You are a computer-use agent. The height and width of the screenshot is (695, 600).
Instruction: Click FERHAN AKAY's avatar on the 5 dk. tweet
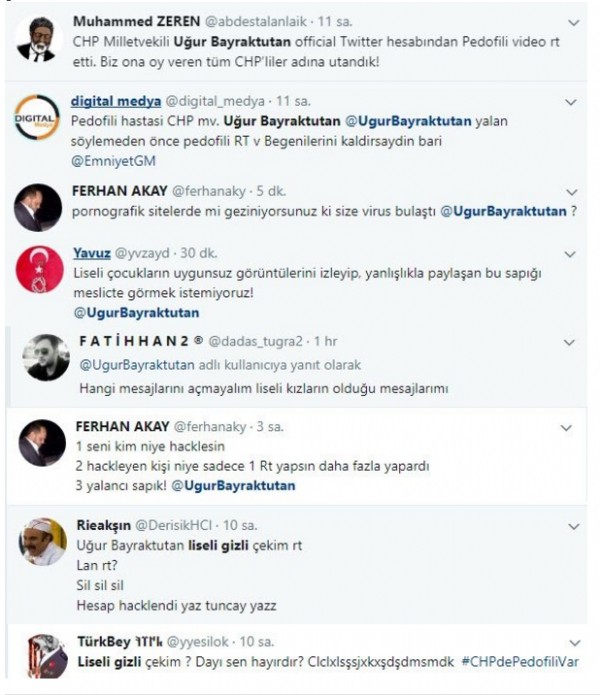pyautogui.click(x=40, y=207)
